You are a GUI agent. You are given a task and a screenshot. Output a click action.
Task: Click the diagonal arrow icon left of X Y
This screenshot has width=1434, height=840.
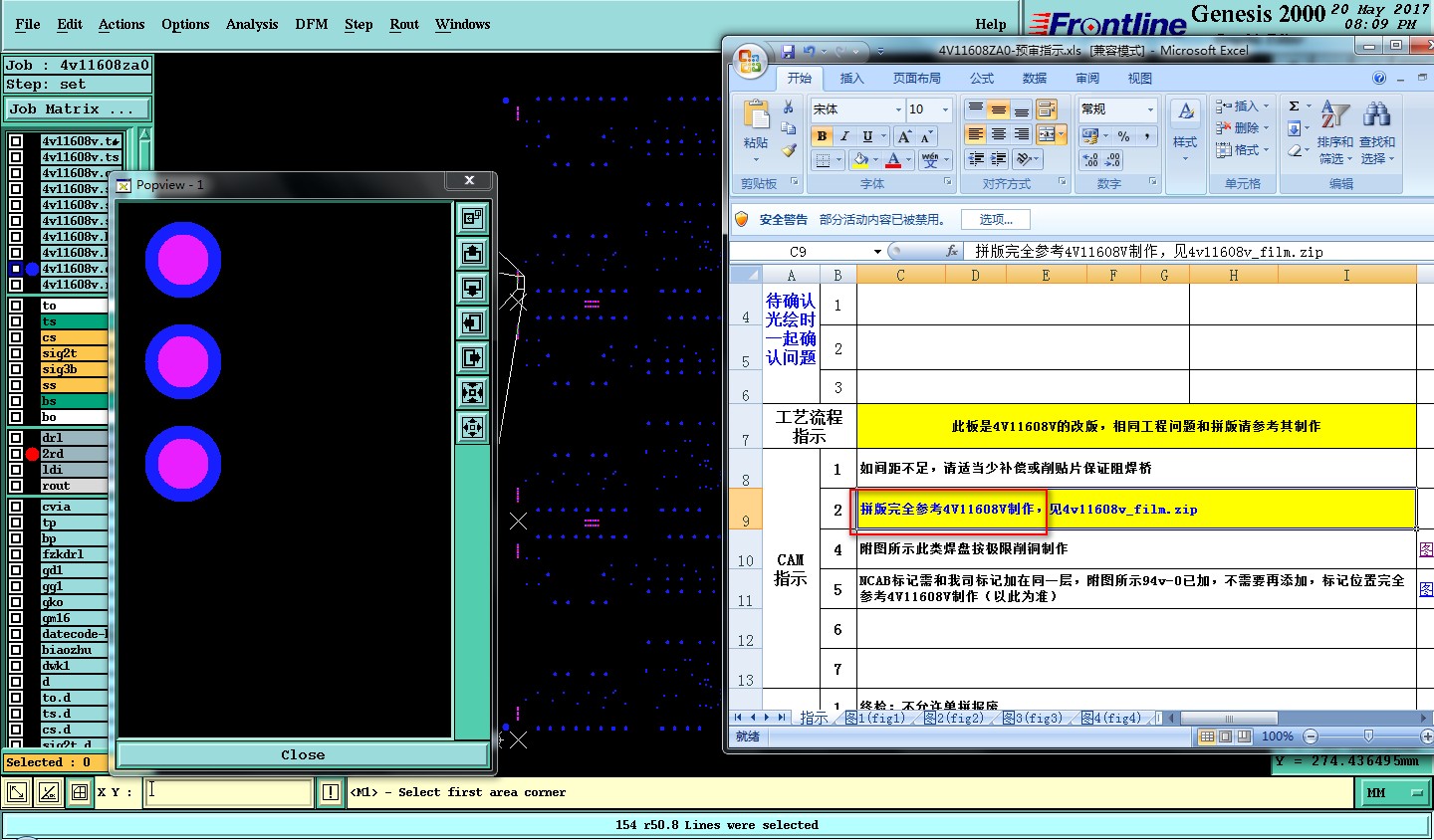pyautogui.click(x=17, y=792)
